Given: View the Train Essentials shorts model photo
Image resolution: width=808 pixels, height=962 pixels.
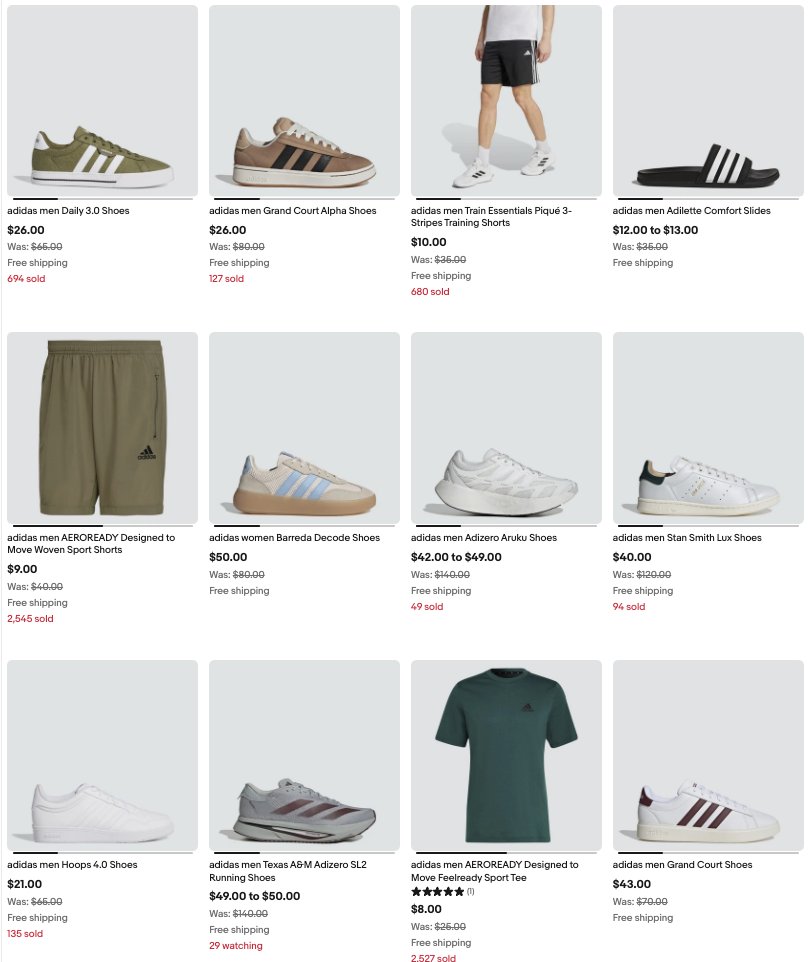Looking at the screenshot, I should click(506, 101).
